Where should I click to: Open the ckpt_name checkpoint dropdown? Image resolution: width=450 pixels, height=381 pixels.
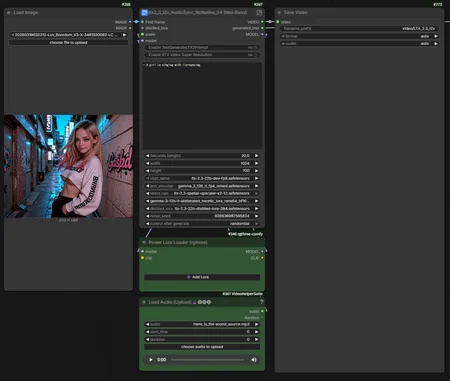coord(202,178)
